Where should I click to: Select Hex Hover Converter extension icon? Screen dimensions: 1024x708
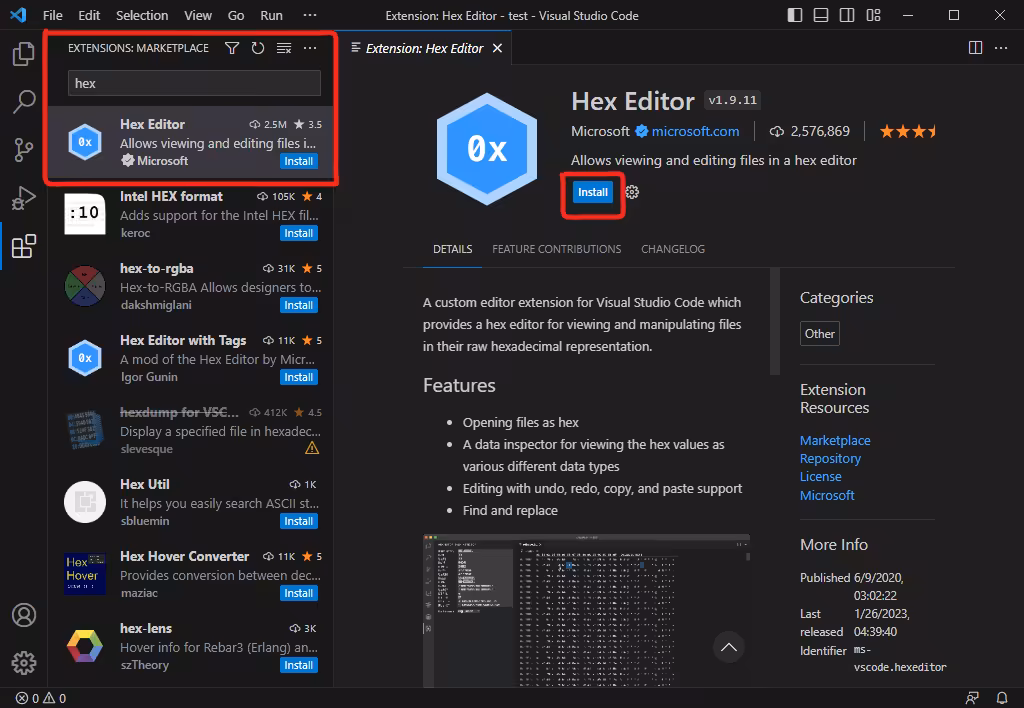coord(85,574)
